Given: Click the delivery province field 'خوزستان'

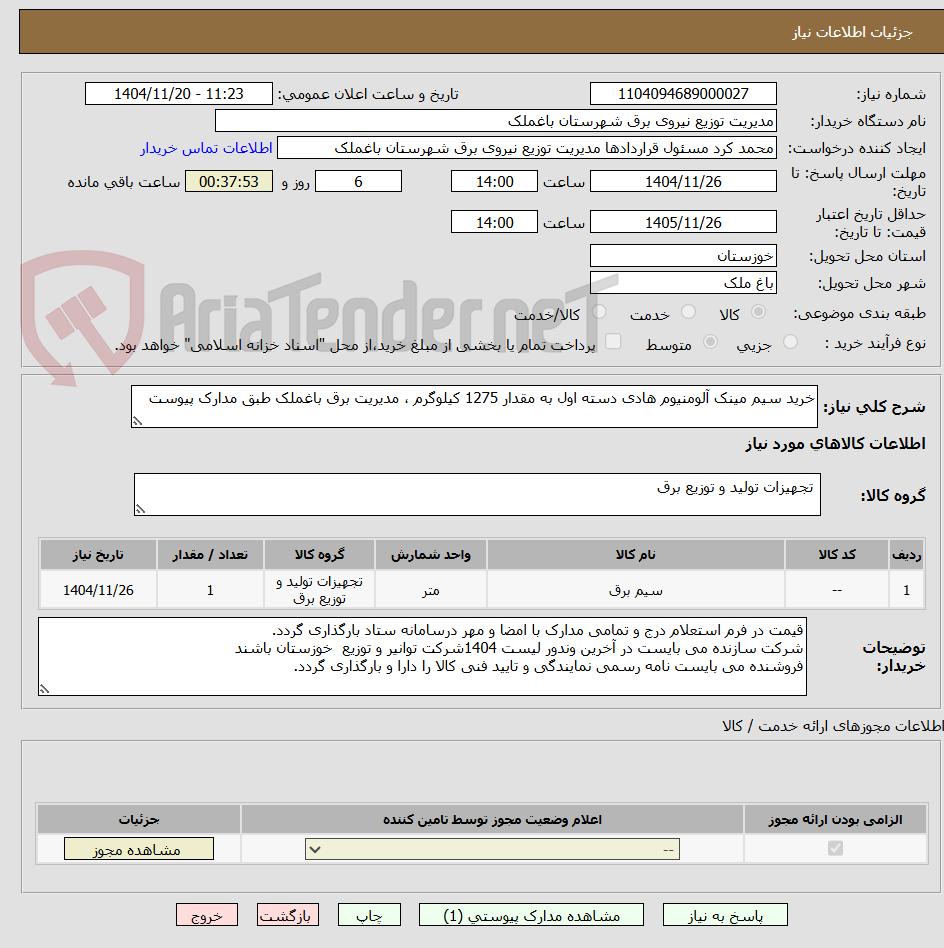Looking at the screenshot, I should coord(683,256).
